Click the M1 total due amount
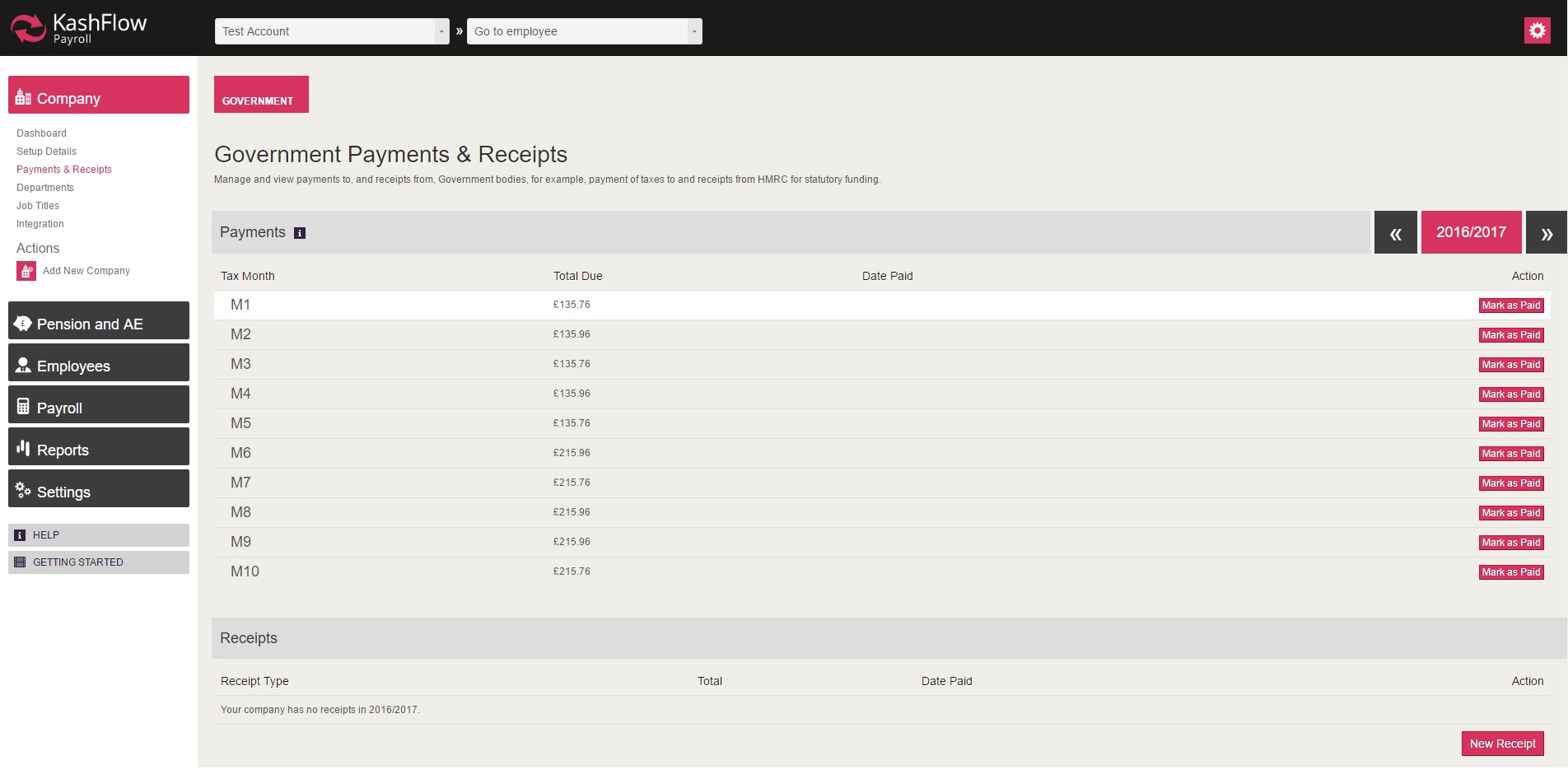The width and height of the screenshot is (1568, 779). point(572,305)
